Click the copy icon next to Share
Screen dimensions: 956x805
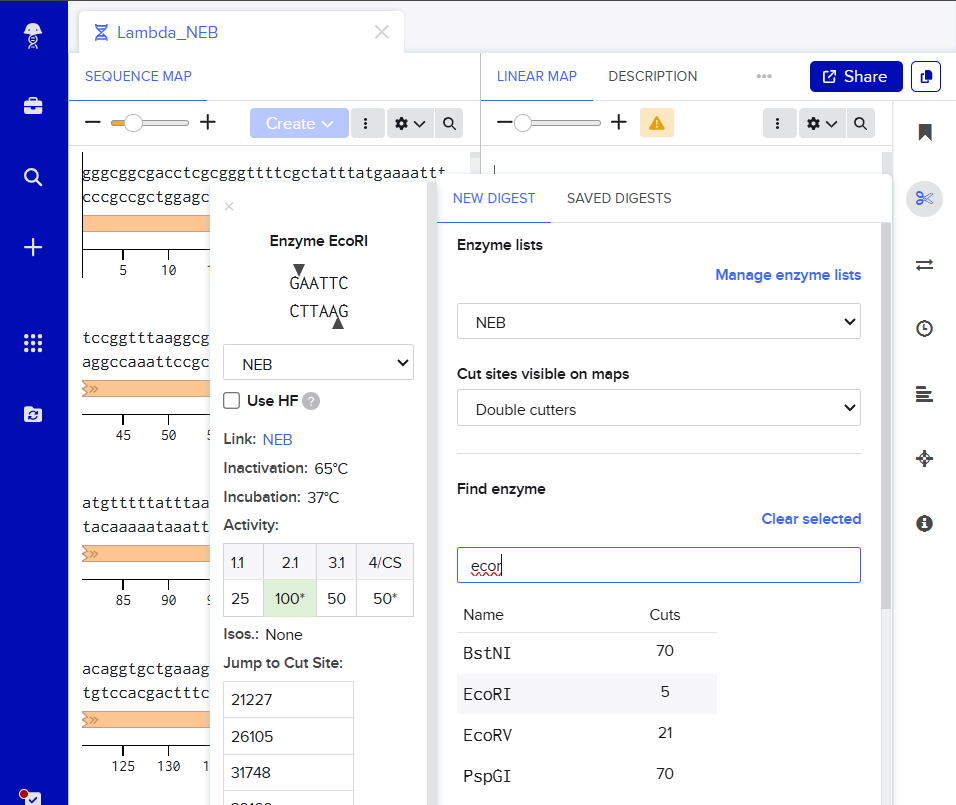[925, 77]
